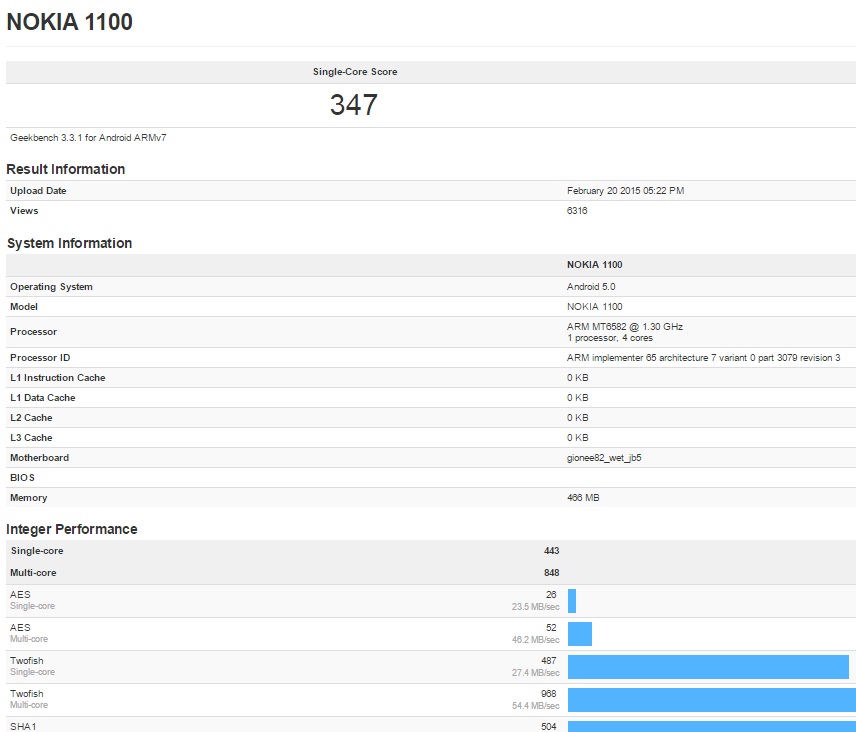Select the Upload Date row label

(38, 191)
